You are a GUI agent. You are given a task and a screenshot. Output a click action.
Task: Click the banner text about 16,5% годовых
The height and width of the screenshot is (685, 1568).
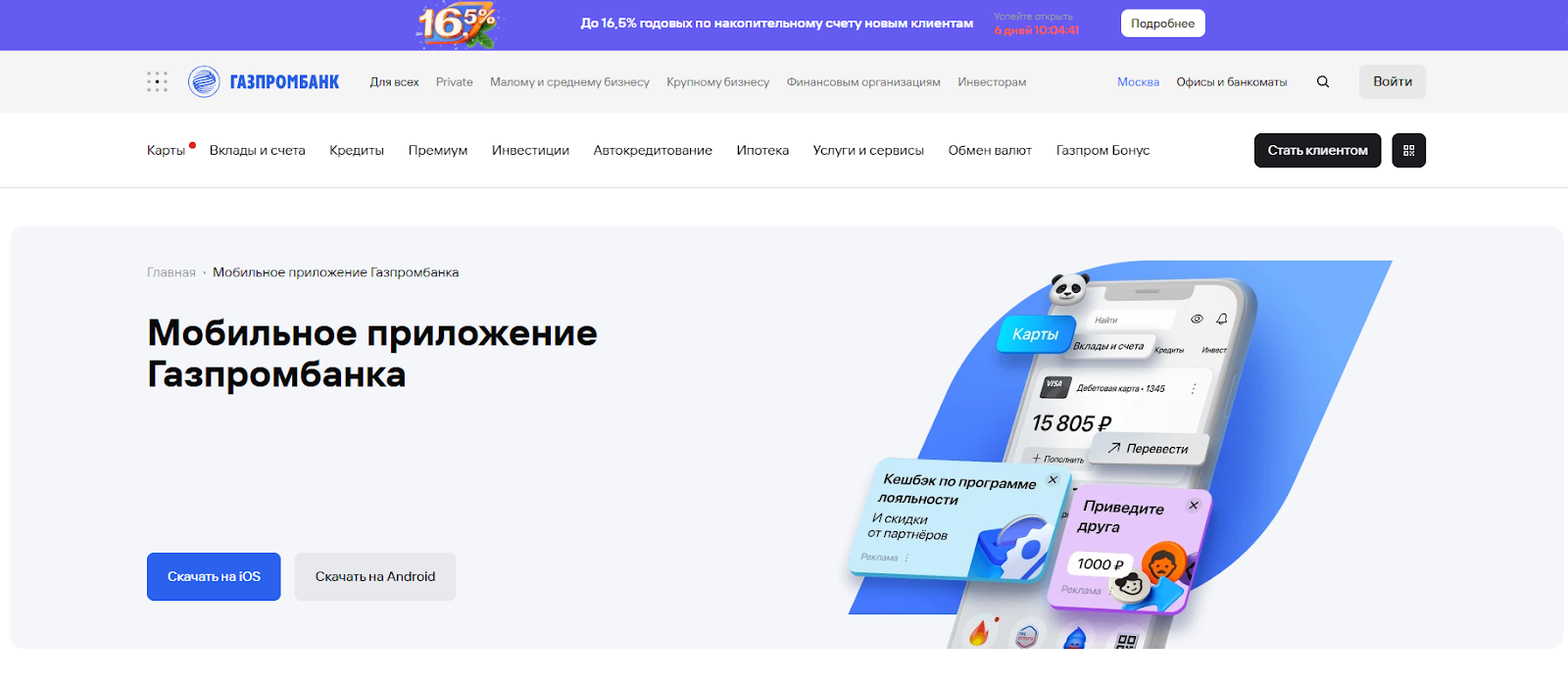[777, 24]
